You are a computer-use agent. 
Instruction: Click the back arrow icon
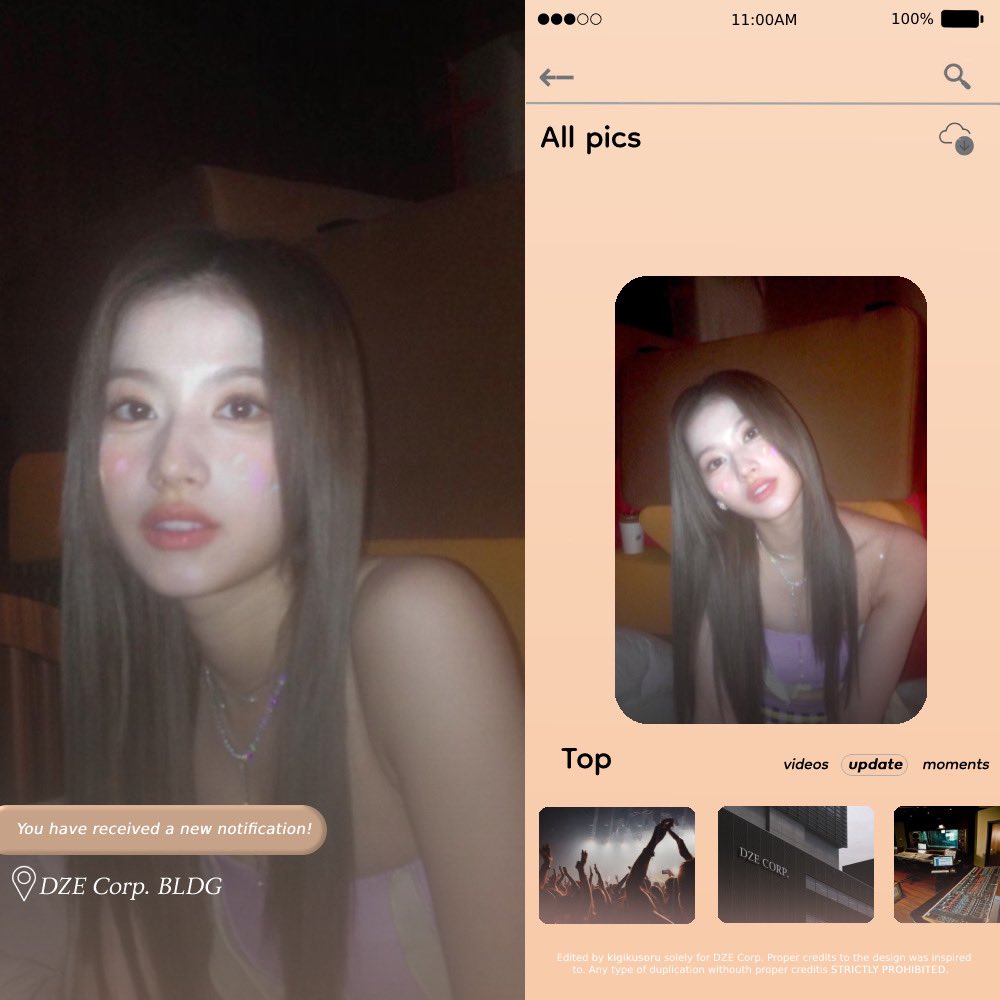click(x=557, y=77)
